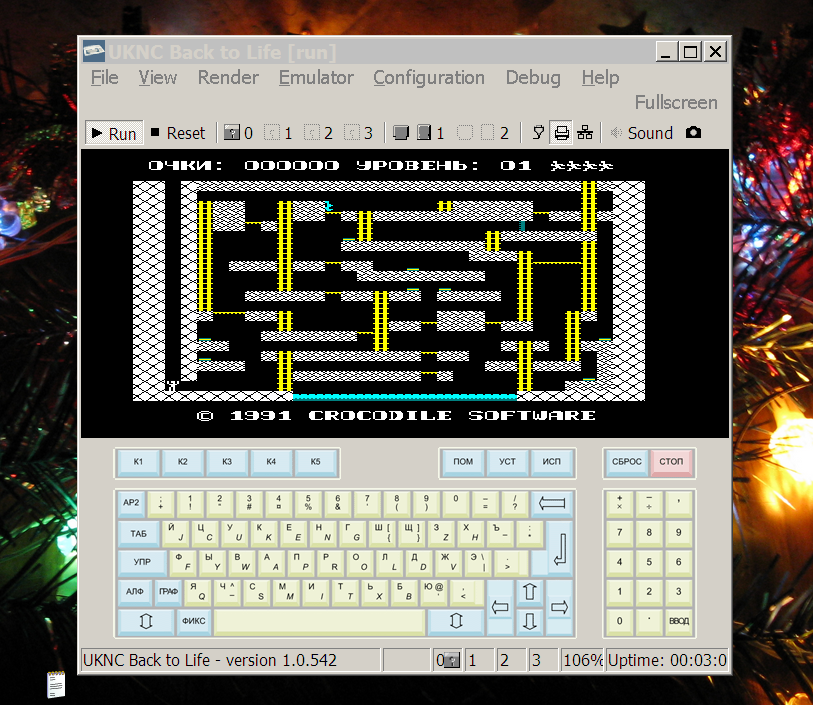Open the View menu
Viewport: 813px width, 705px height.
(x=158, y=78)
